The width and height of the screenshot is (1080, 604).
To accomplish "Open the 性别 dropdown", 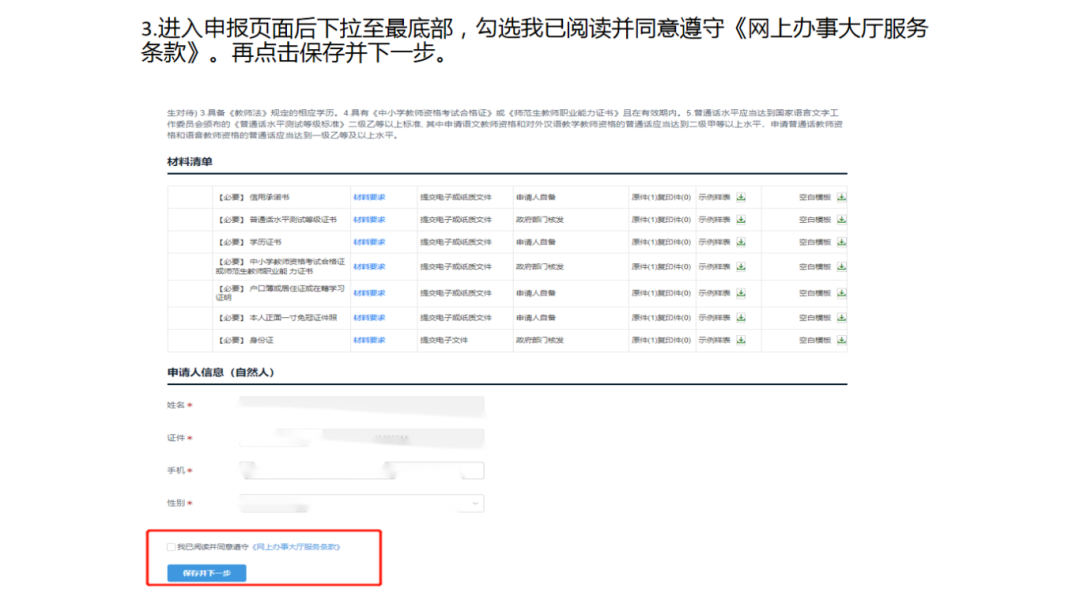I will [361, 504].
